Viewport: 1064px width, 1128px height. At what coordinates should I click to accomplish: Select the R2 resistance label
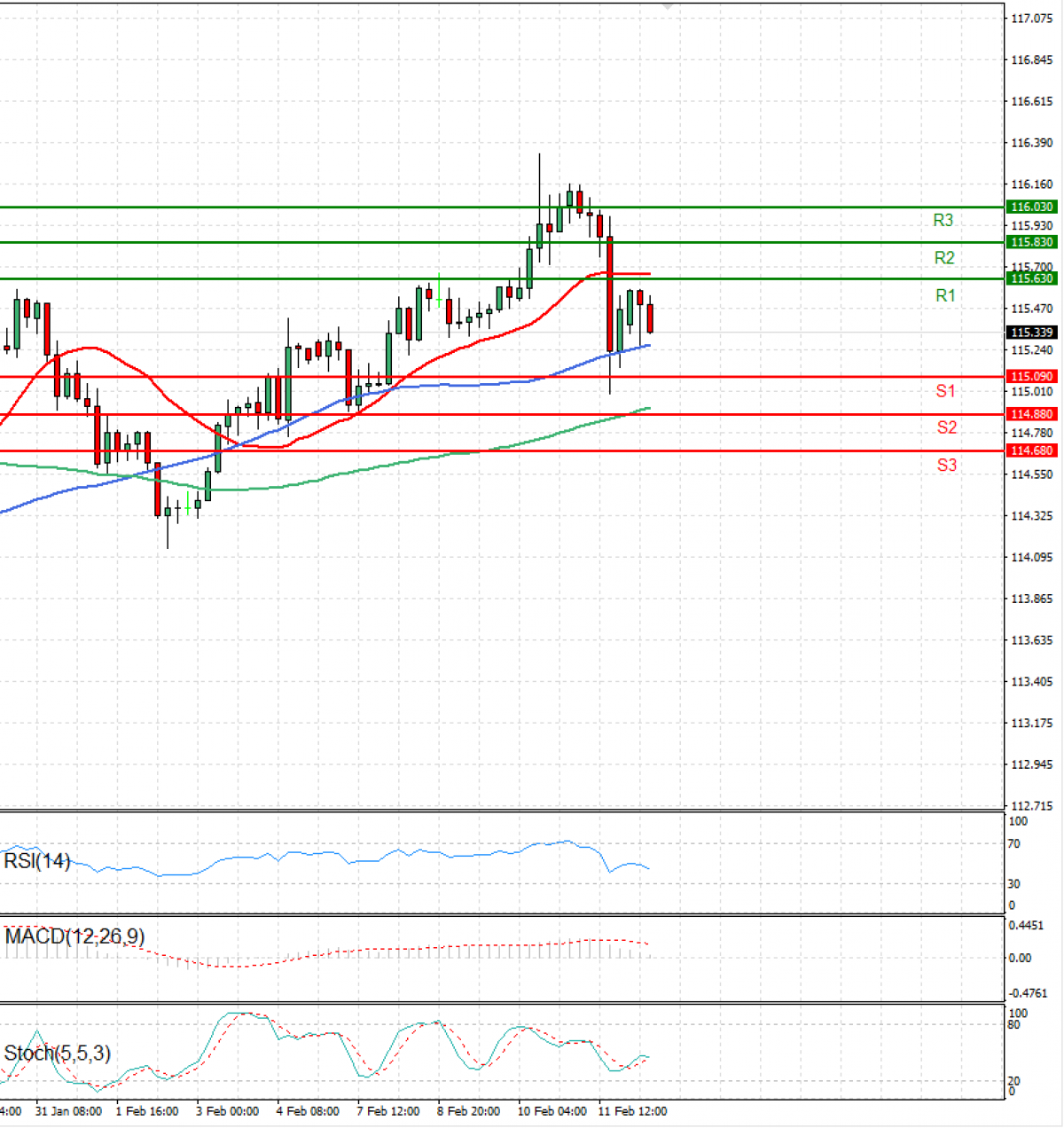click(x=944, y=258)
